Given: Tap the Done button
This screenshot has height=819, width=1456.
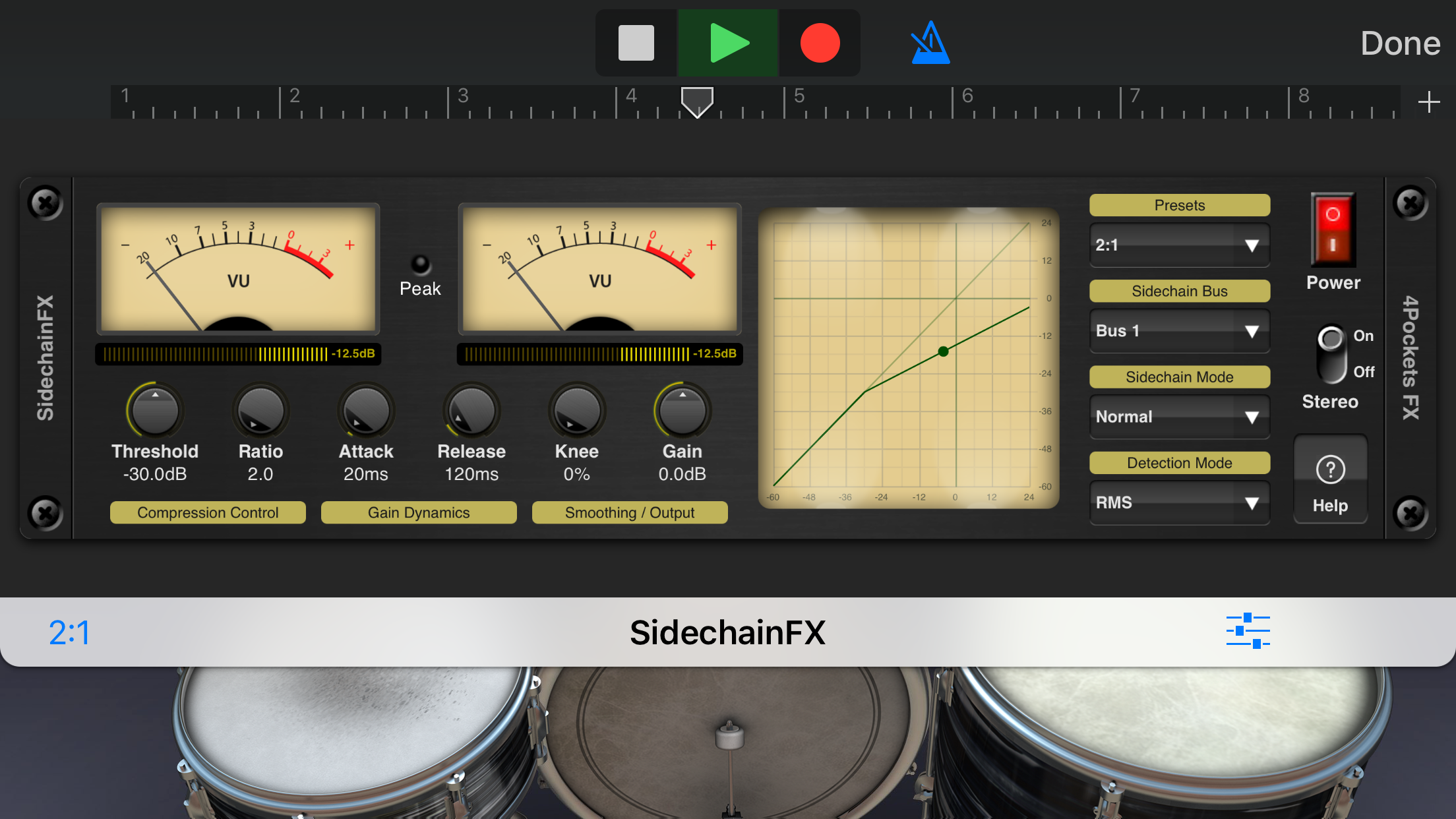Looking at the screenshot, I should pos(1400,44).
